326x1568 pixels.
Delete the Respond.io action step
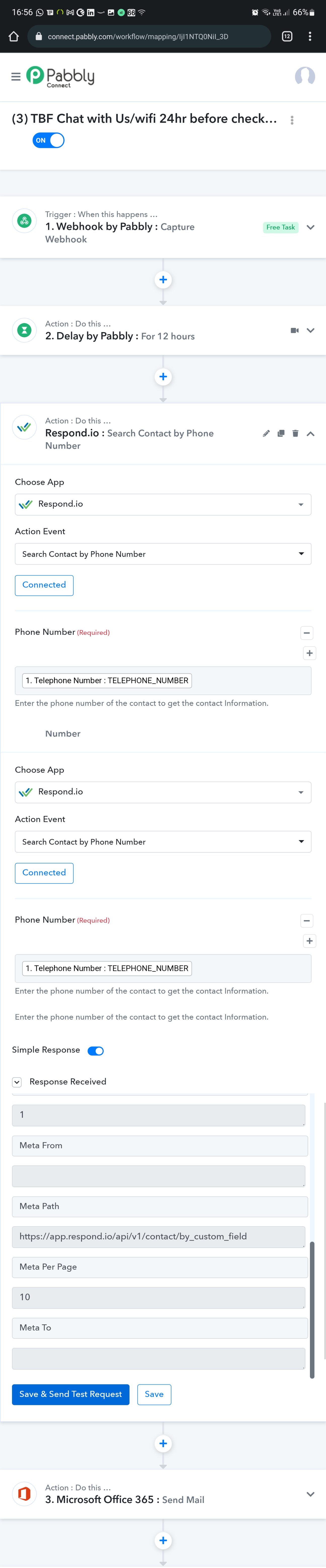[296, 433]
